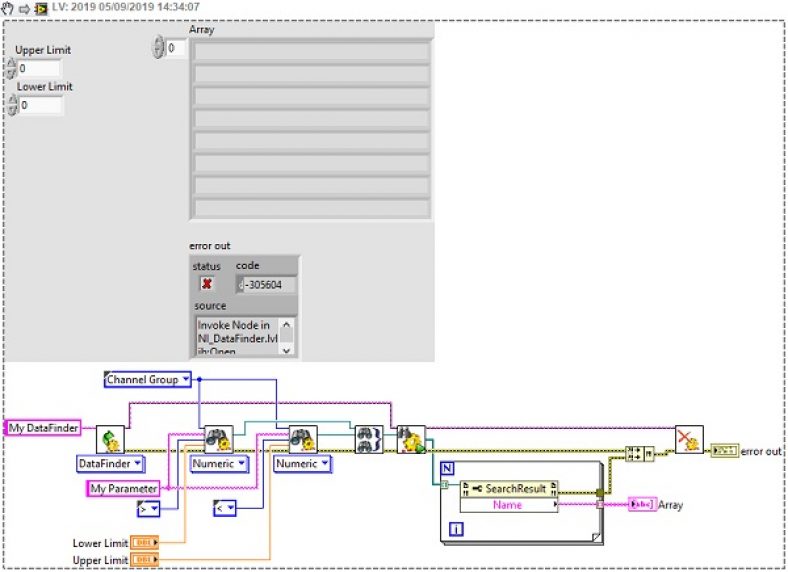Click the N count terminal of For Loop

(447, 468)
